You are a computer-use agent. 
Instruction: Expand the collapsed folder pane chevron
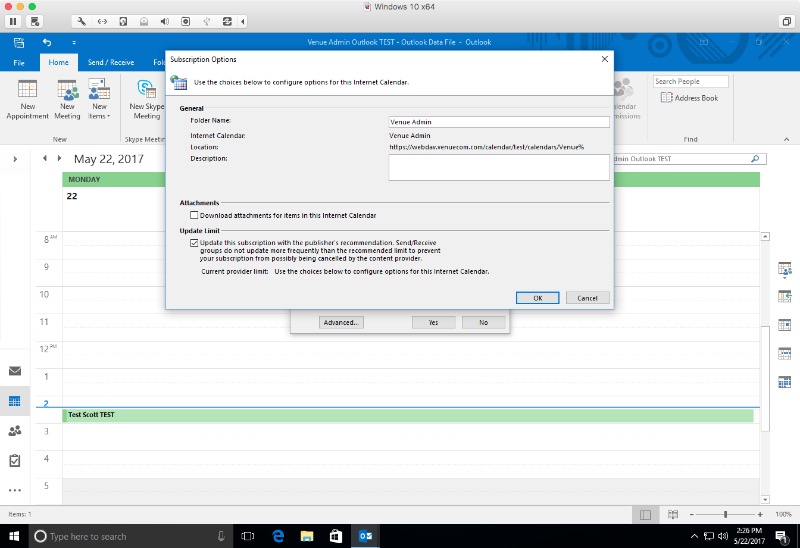(x=14, y=159)
